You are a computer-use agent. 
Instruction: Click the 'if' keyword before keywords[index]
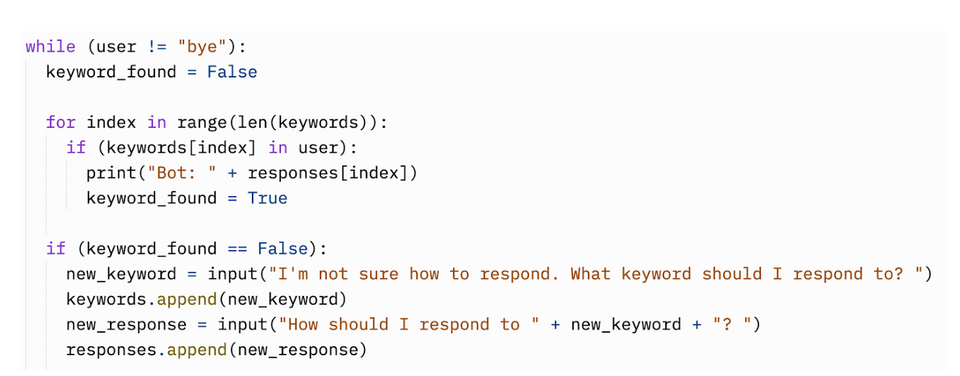coord(76,148)
